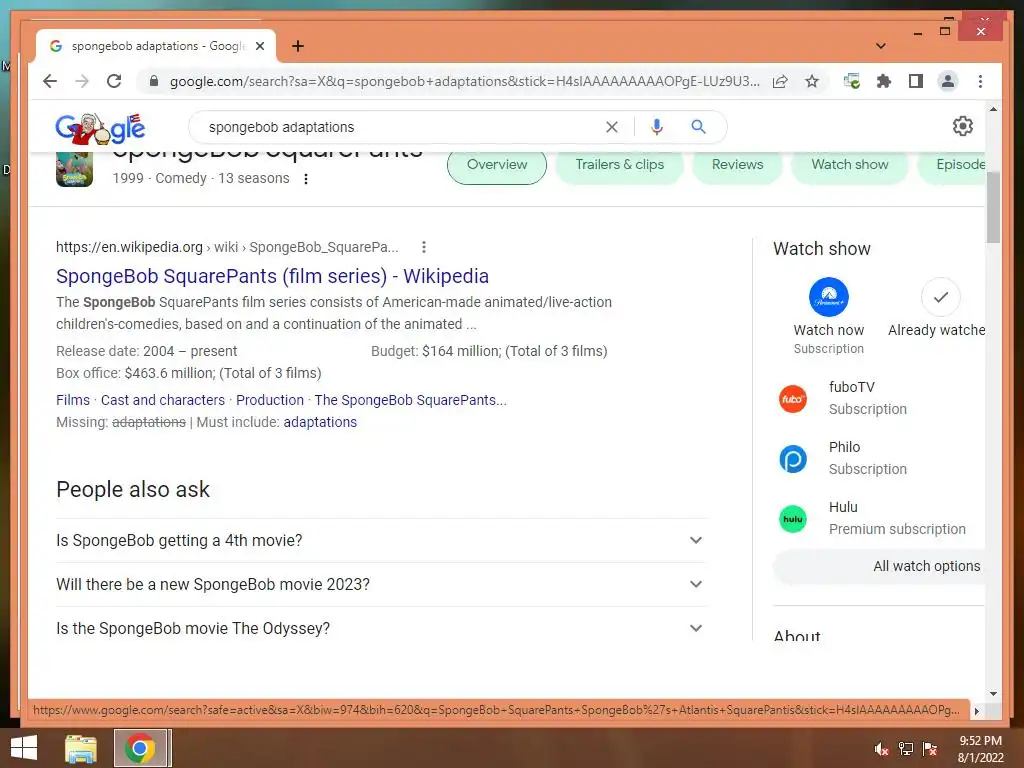Click SpongeBob show poster thumbnail

coord(74,170)
